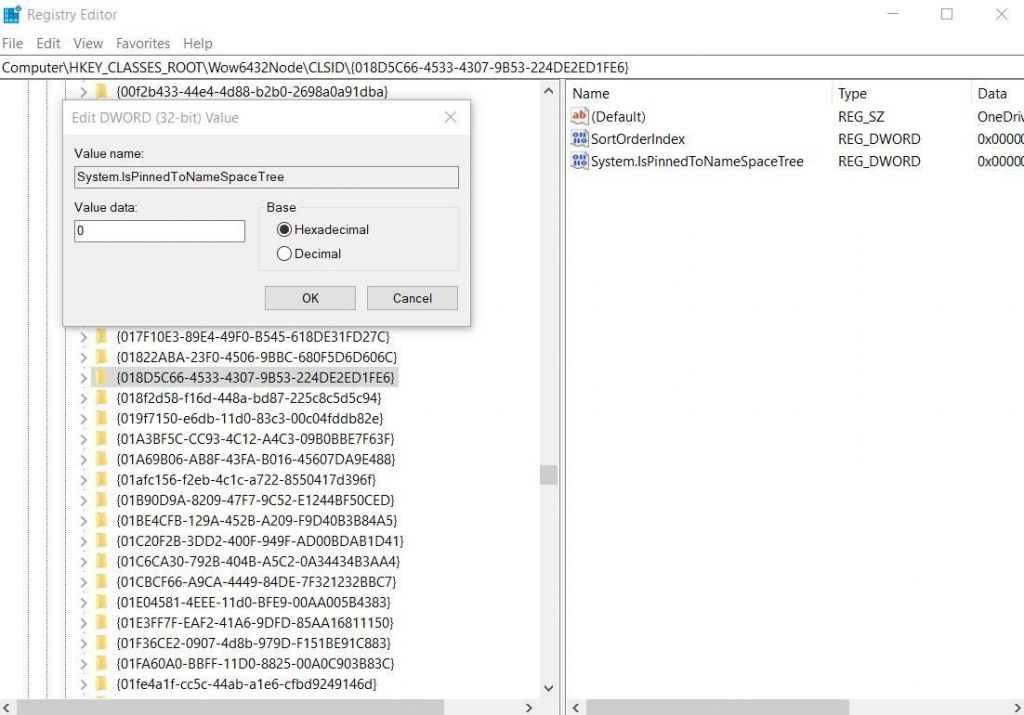1024x715 pixels.
Task: Open the View menu
Action: (x=88, y=43)
